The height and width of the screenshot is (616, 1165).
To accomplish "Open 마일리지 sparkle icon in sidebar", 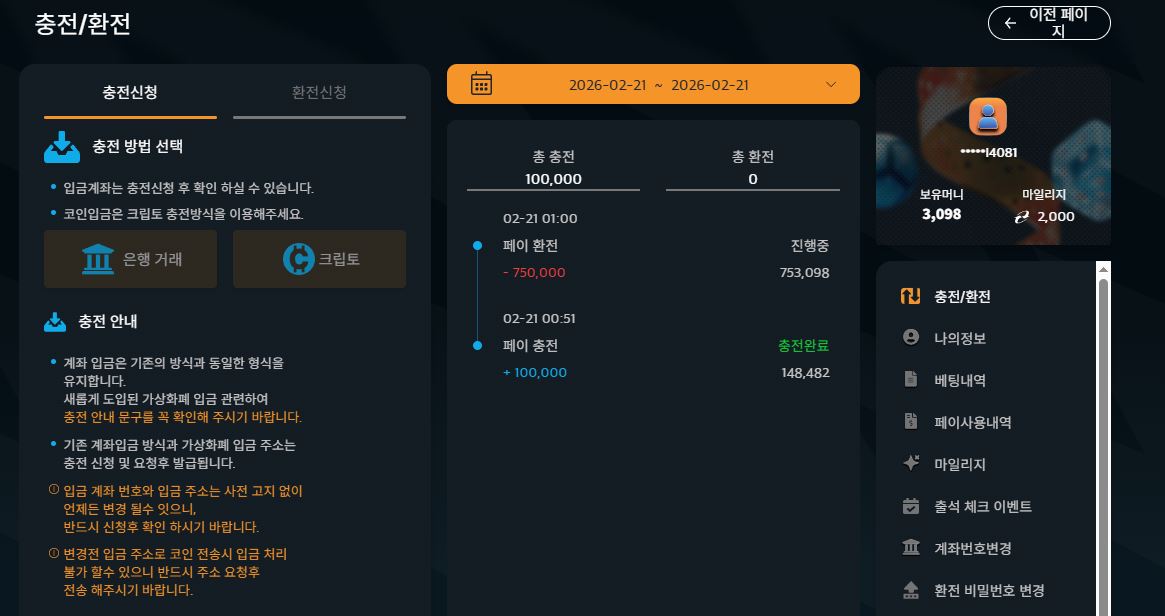I will pyautogui.click(x=910, y=463).
